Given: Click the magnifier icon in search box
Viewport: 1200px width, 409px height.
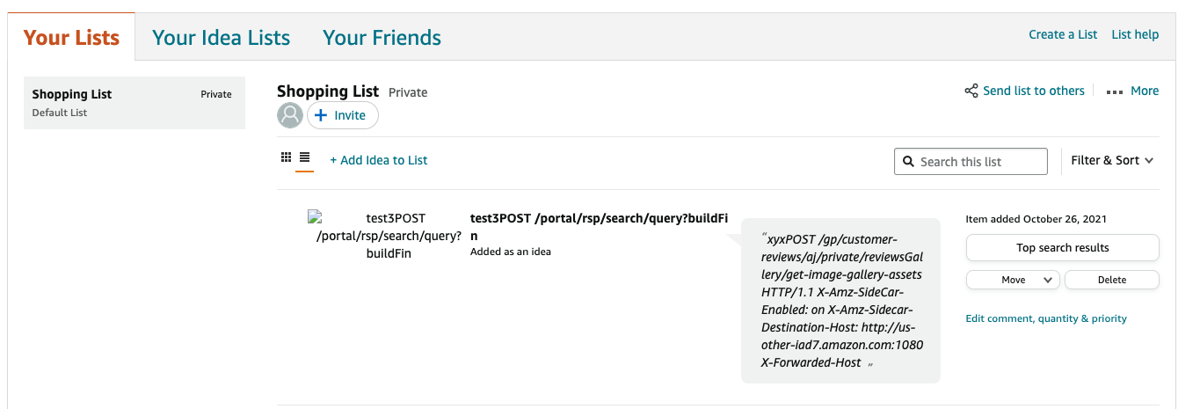Looking at the screenshot, I should (908, 161).
